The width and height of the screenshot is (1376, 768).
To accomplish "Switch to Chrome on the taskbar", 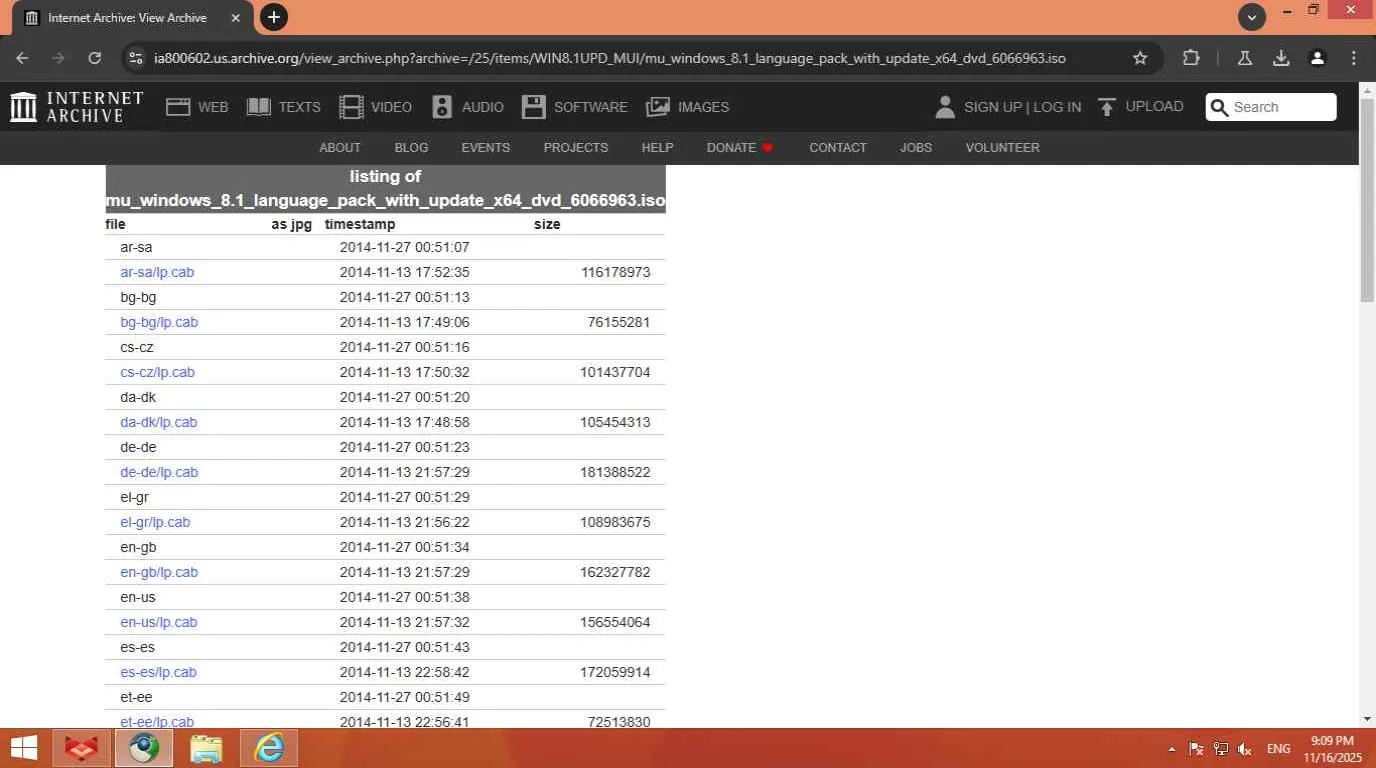I will (144, 748).
